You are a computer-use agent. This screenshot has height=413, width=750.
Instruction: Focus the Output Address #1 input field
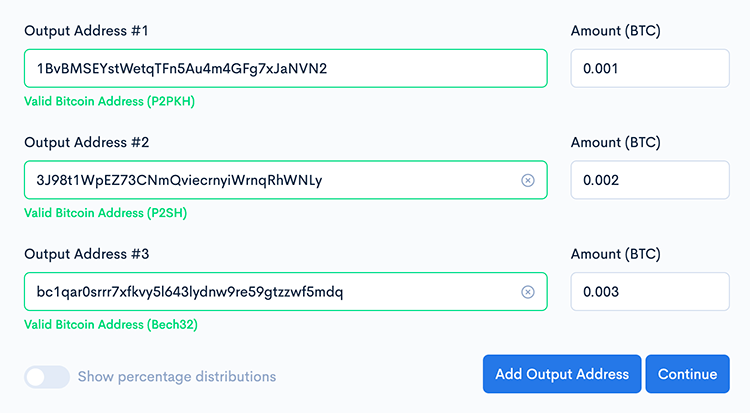(285, 69)
